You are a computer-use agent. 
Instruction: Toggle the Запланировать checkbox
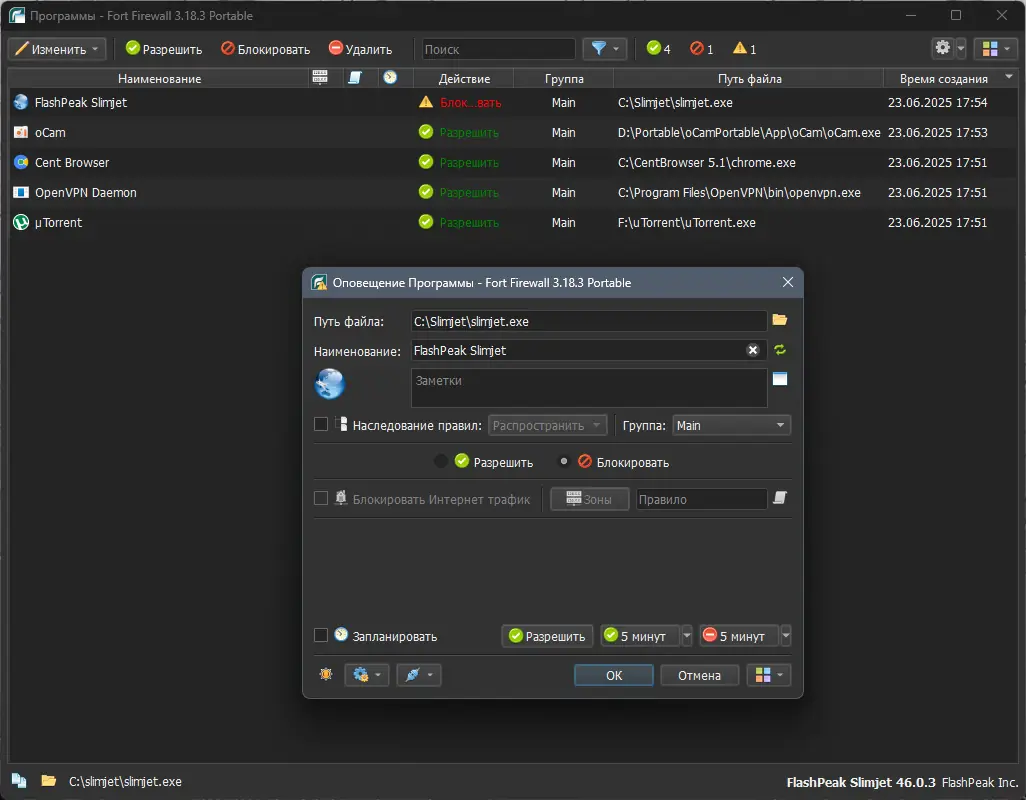321,635
